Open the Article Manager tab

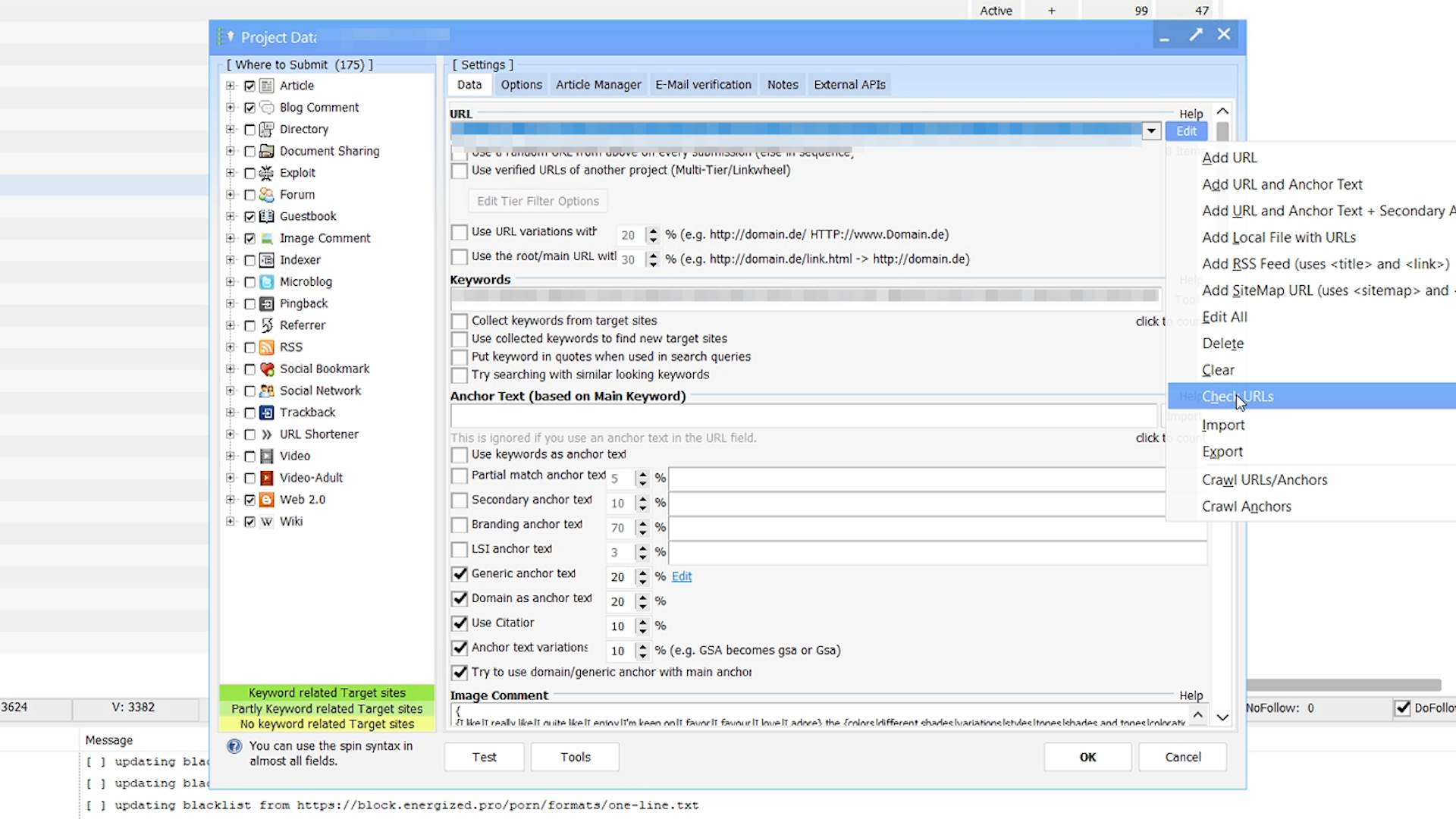coord(598,85)
